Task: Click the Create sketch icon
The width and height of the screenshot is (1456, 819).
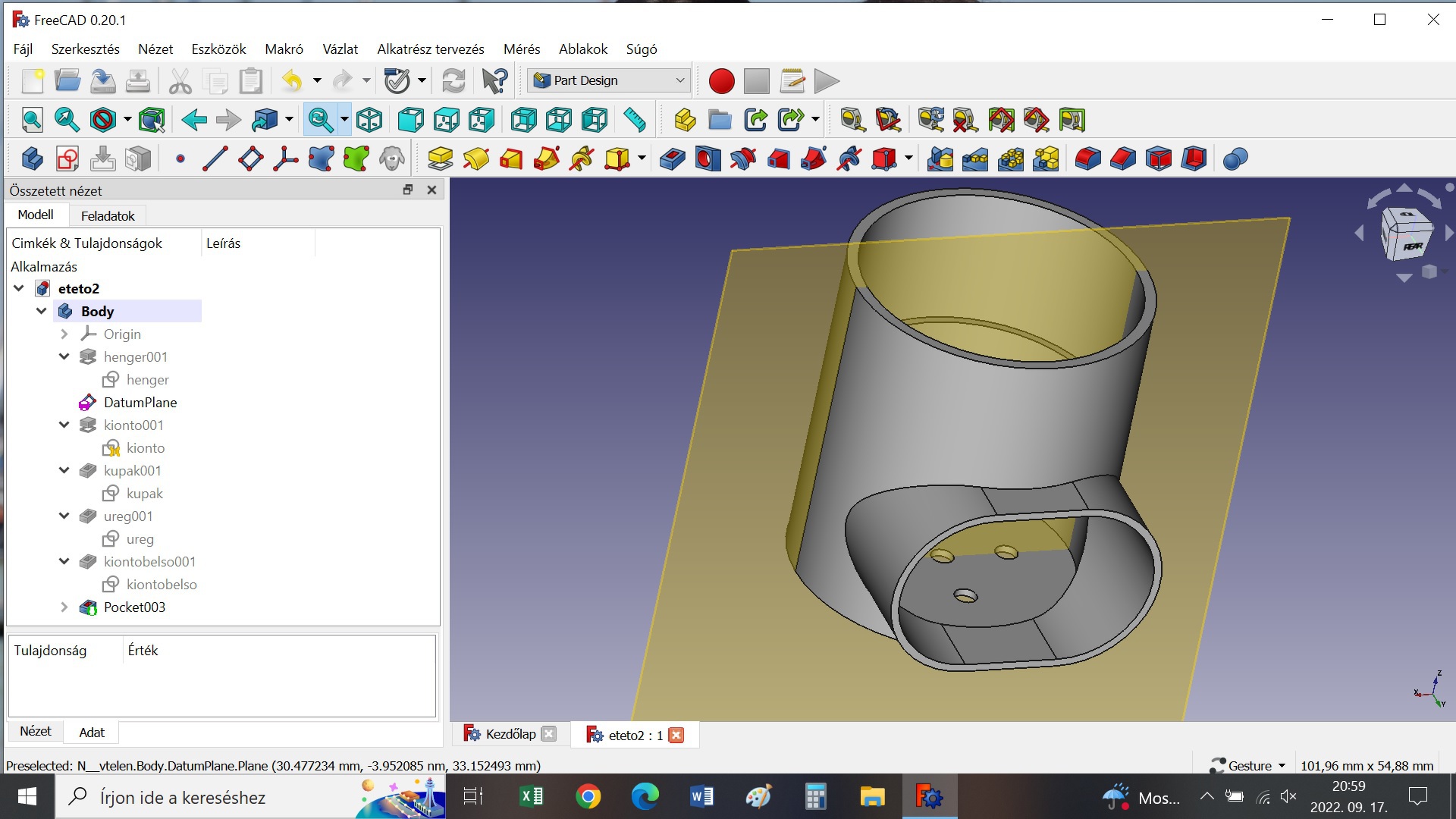Action: pos(67,159)
